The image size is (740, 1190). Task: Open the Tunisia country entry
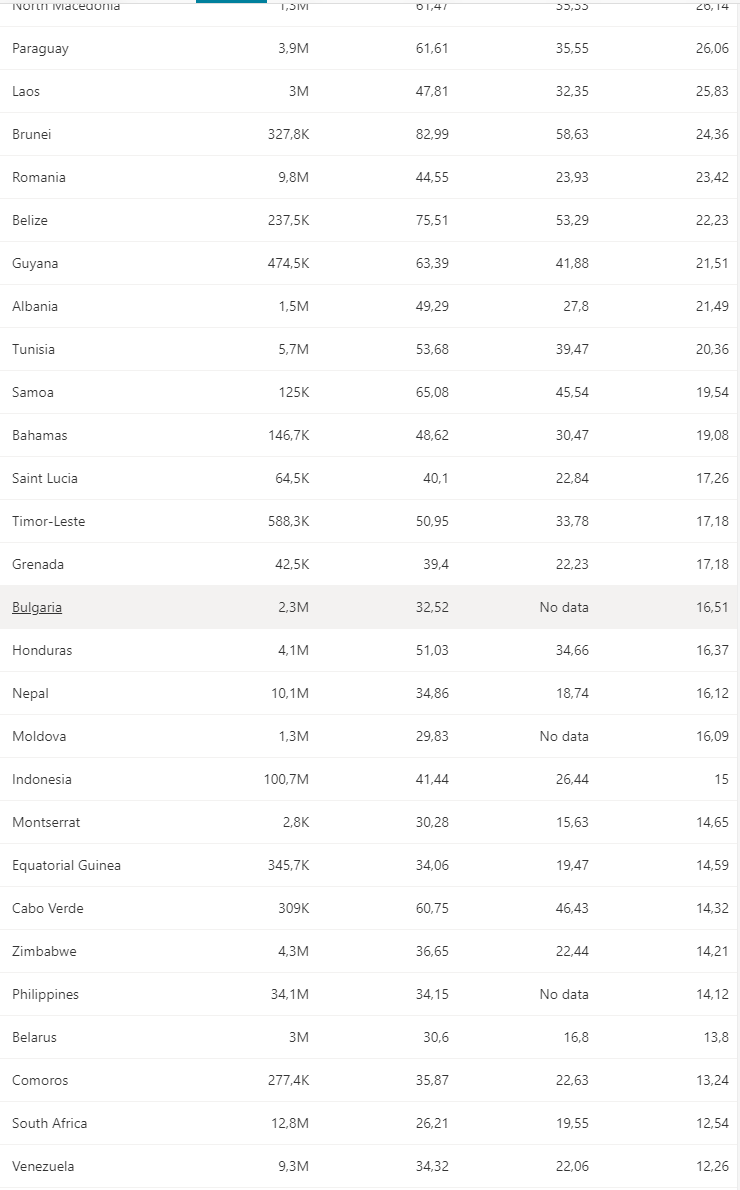(x=33, y=349)
